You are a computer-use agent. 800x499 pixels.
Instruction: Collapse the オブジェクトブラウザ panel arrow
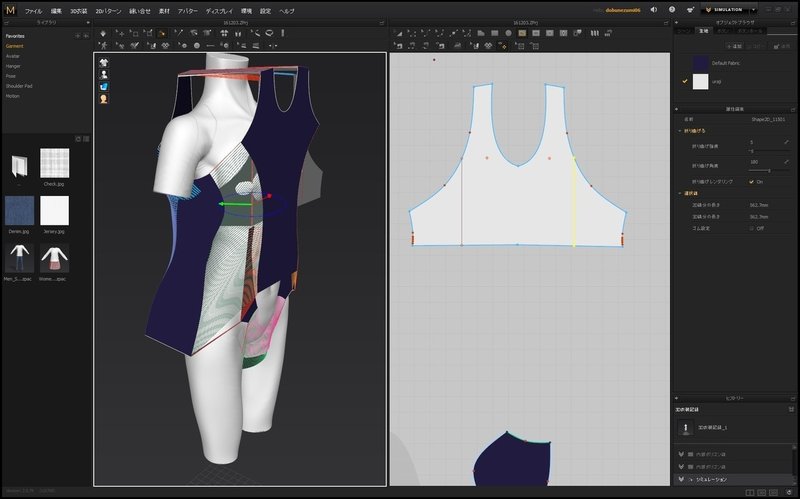pyautogui.click(x=677, y=22)
